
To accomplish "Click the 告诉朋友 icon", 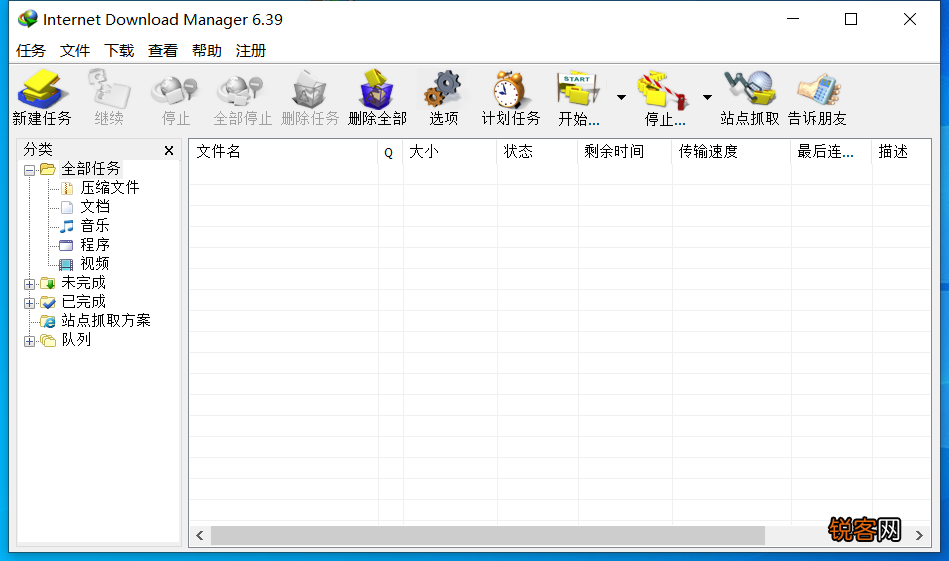I will 818,90.
